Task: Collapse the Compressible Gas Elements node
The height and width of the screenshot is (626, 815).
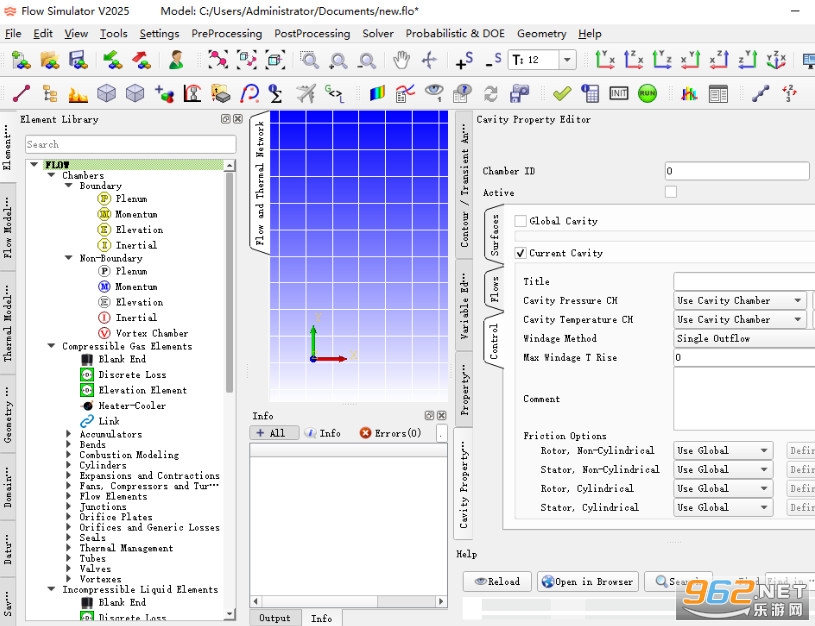Action: point(51,346)
